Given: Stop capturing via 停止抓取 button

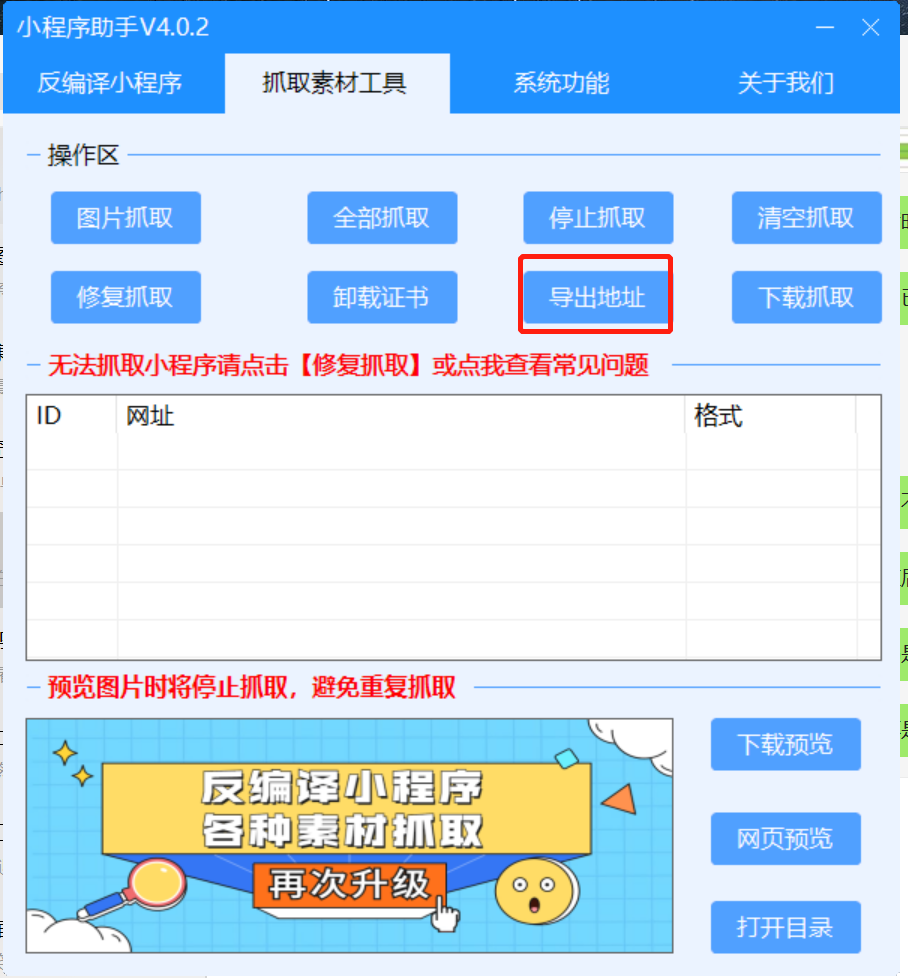Looking at the screenshot, I should (598, 218).
